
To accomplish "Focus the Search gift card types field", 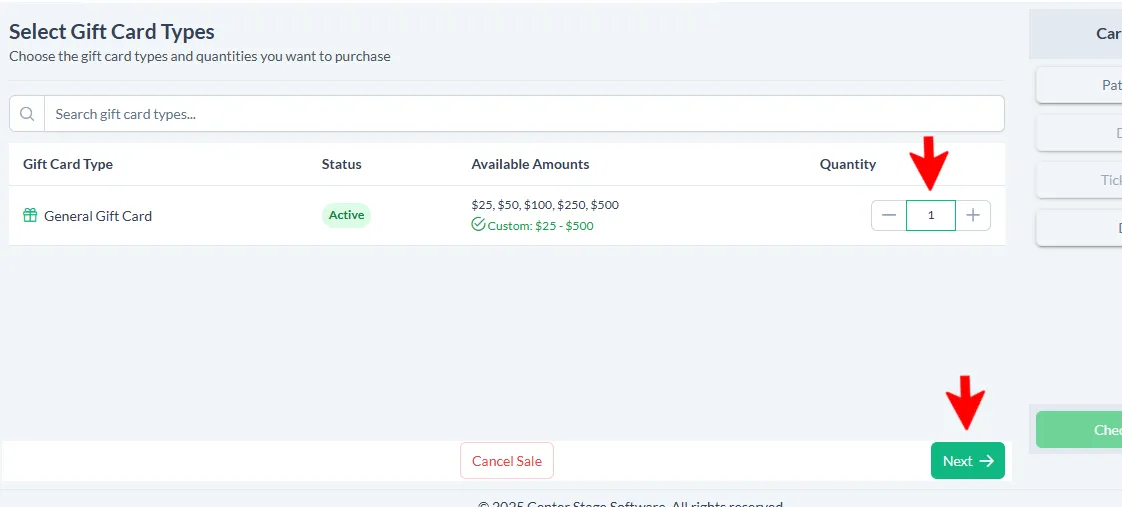I will [524, 114].
